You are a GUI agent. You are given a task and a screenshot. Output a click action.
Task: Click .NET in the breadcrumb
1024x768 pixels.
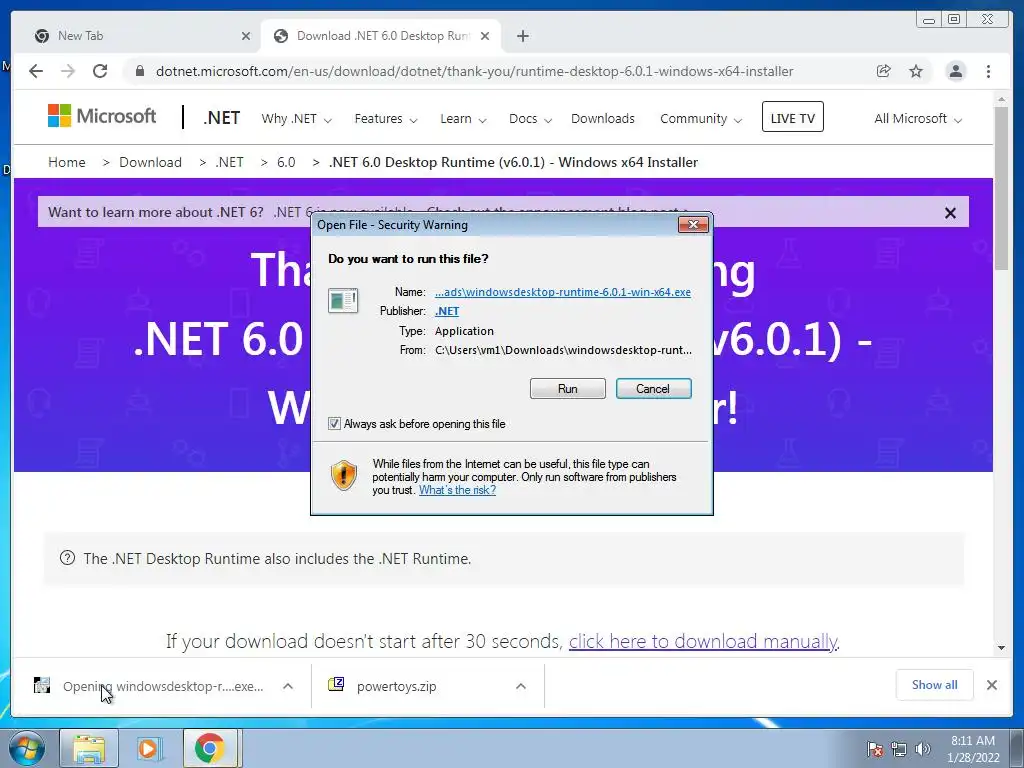tap(229, 162)
